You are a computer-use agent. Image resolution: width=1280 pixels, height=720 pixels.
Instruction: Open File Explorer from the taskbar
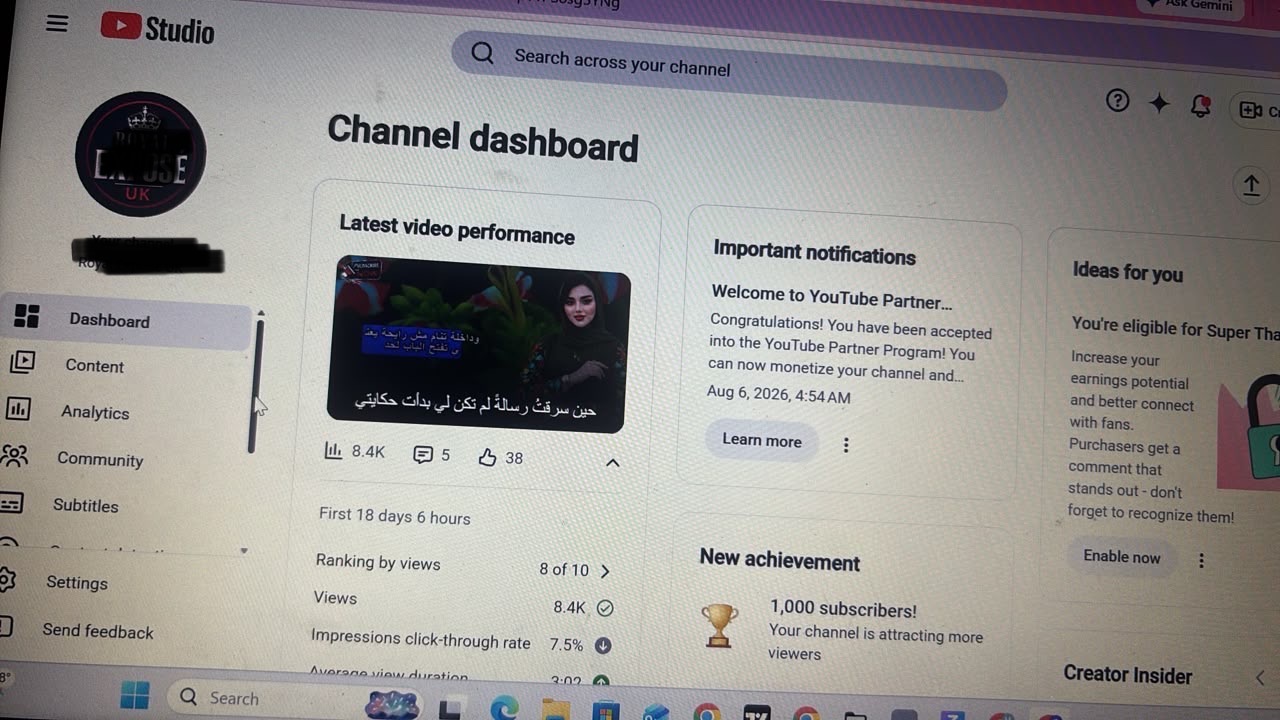click(x=555, y=711)
